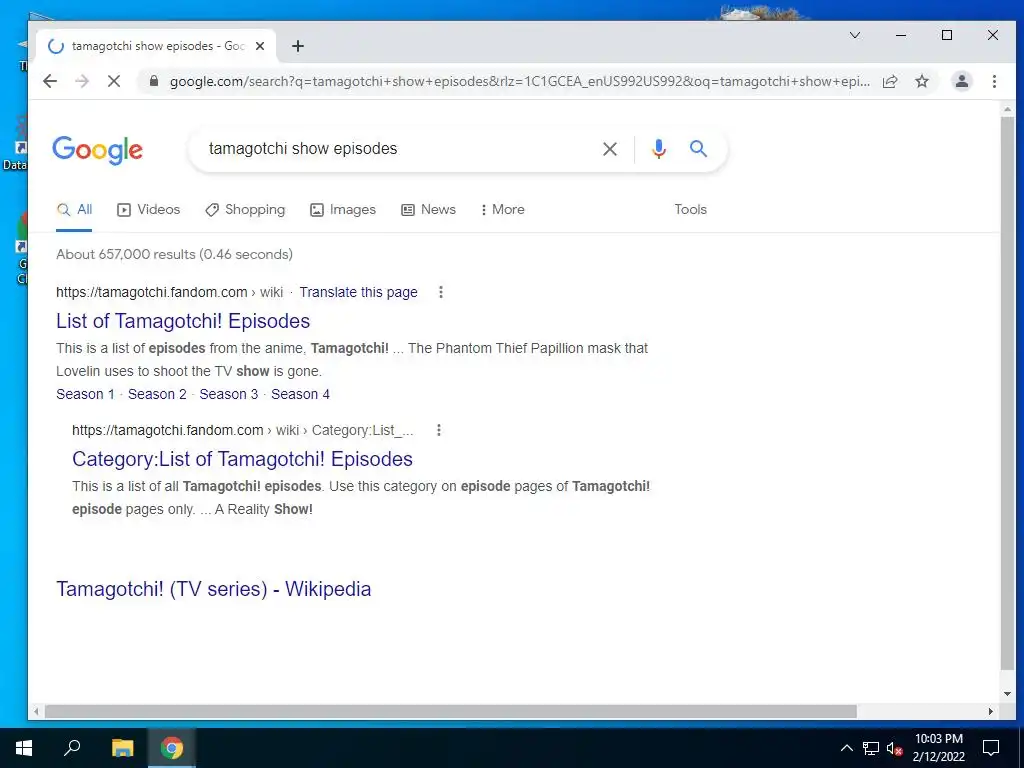Stop page loading with the X button
The width and height of the screenshot is (1024, 768).
(x=114, y=81)
